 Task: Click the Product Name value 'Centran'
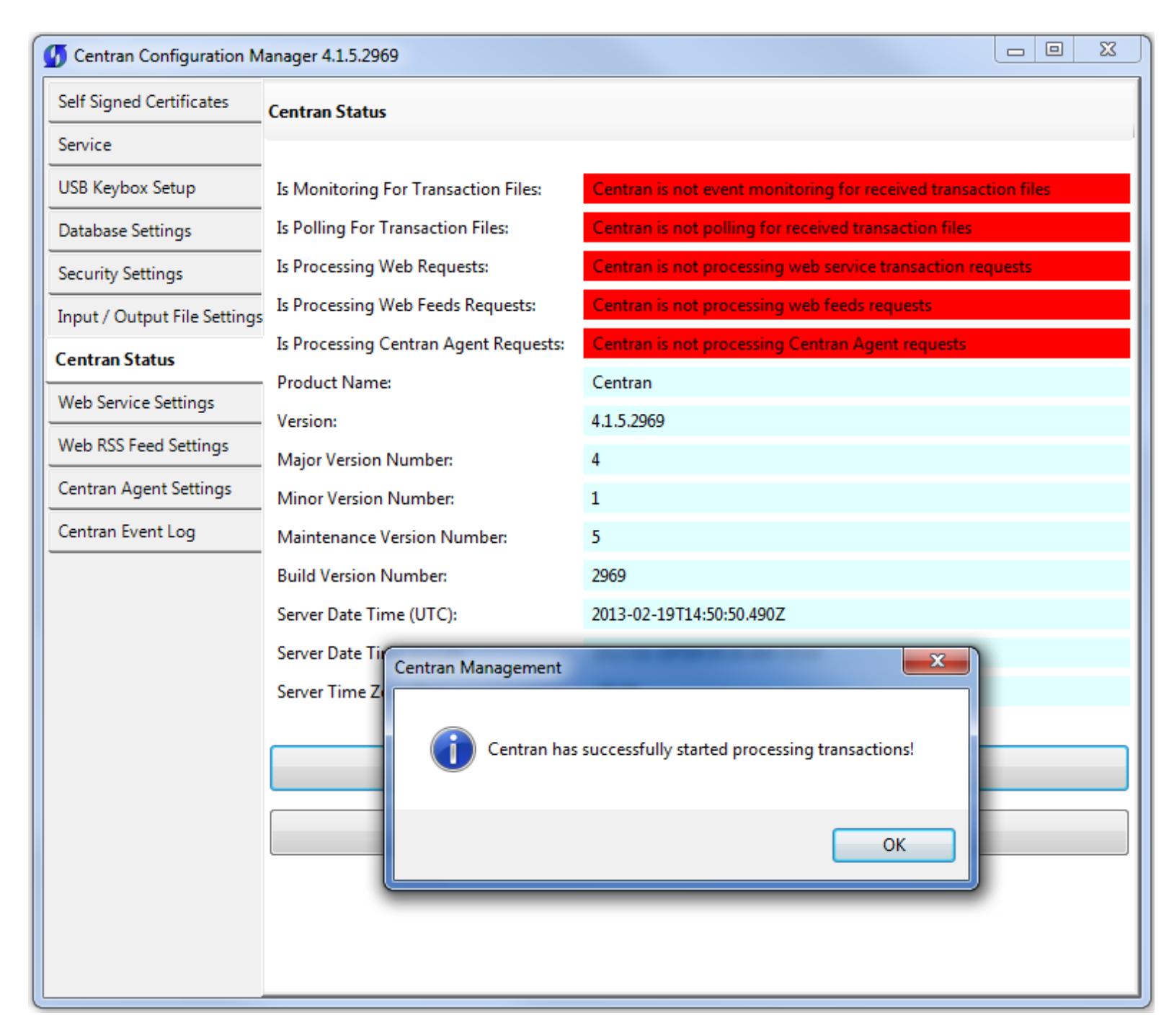[856, 382]
